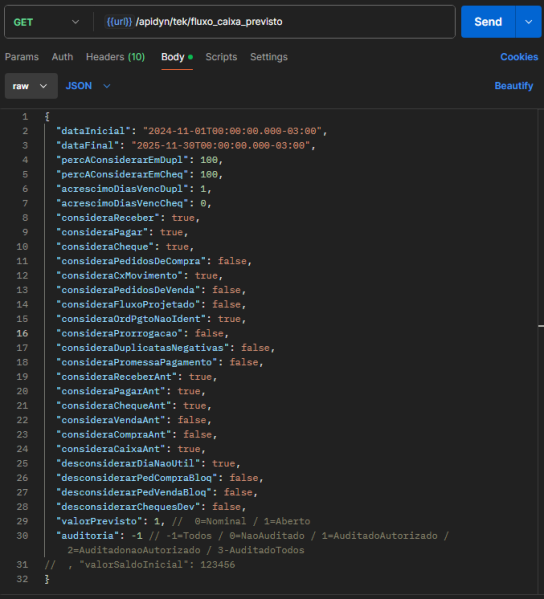Click the consideraPromessaPagamento key

click(x=137, y=363)
